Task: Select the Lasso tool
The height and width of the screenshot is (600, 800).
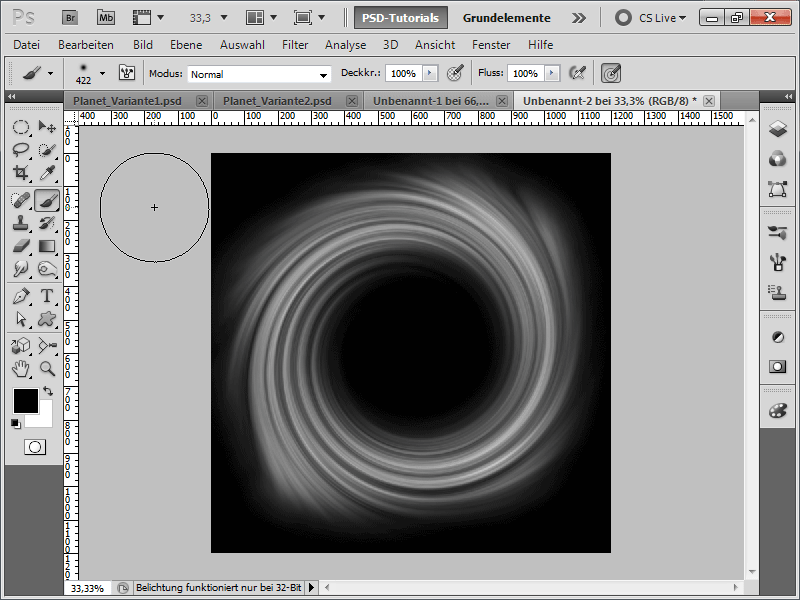Action: coord(20,150)
